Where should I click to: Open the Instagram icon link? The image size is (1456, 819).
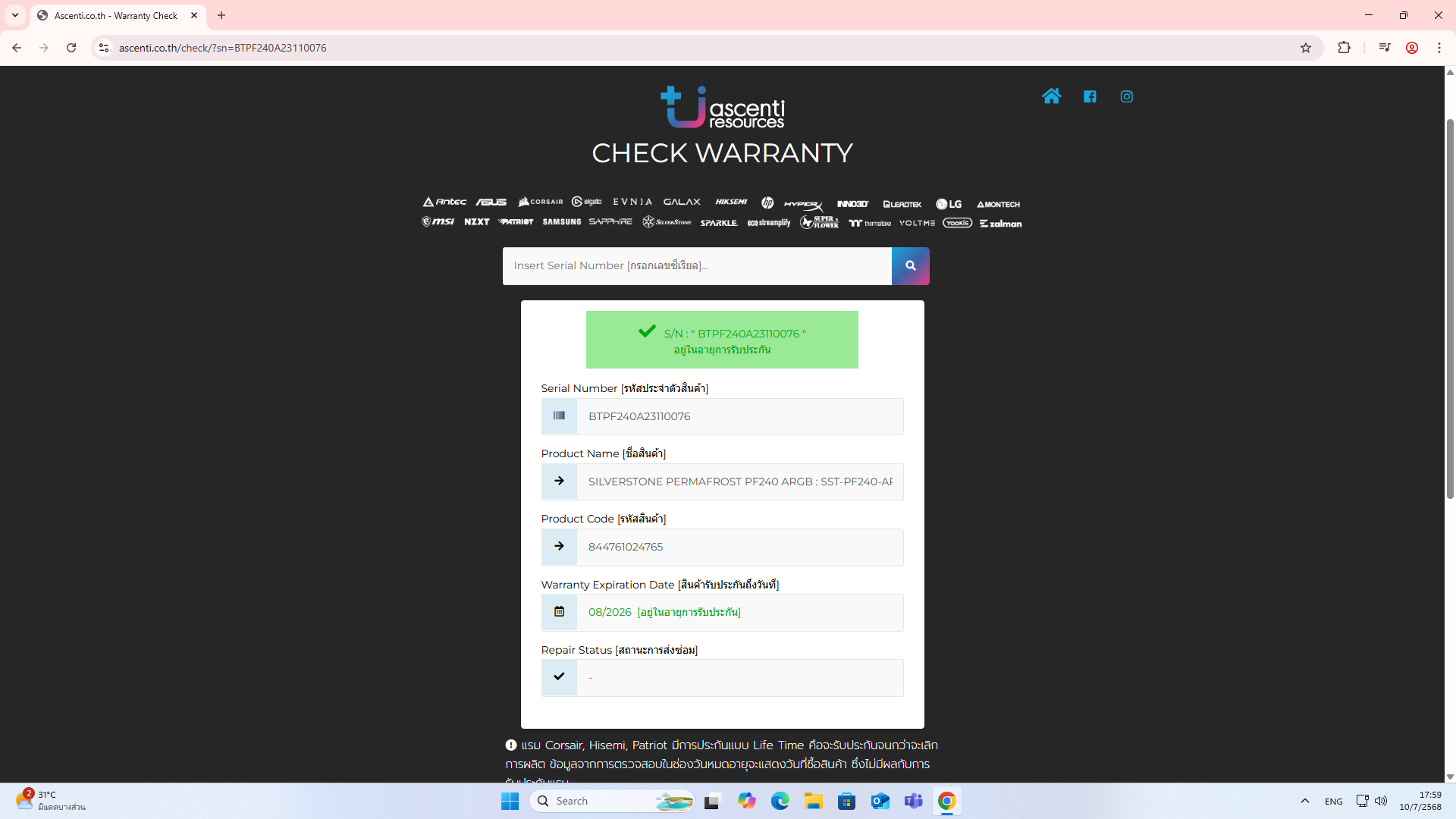point(1126,96)
